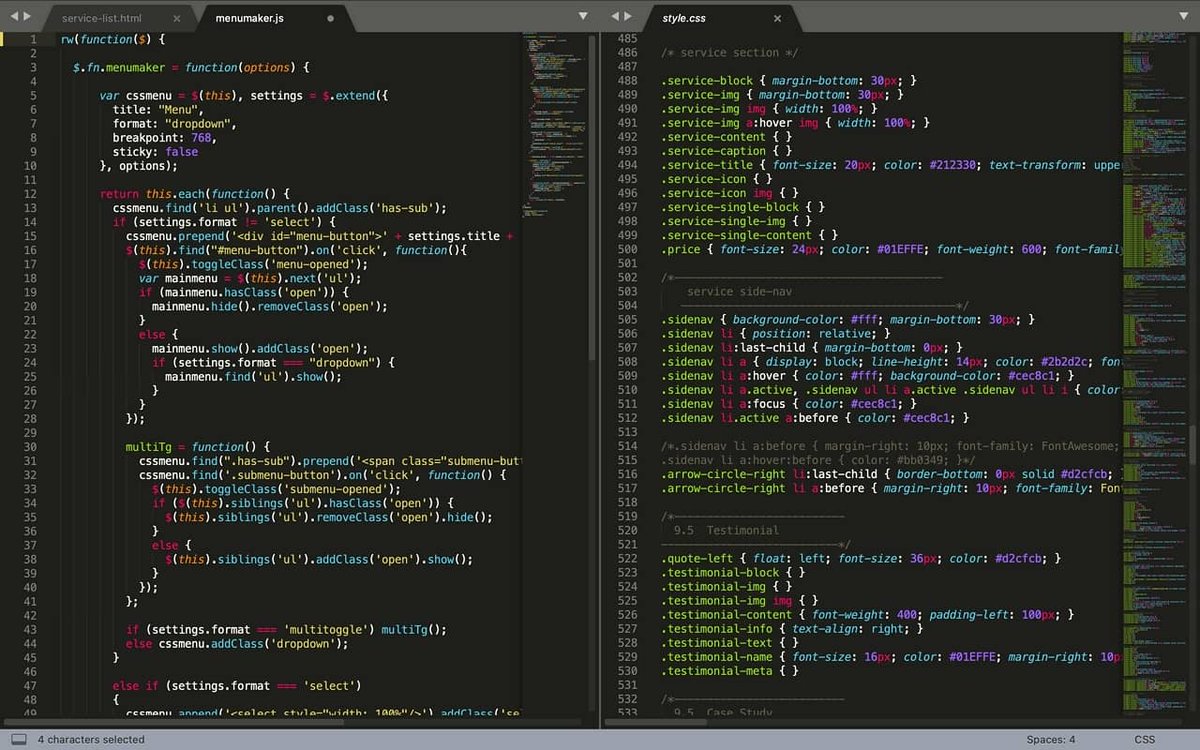This screenshot has height=750, width=1200.
Task: Click line number 12 in menumaker.js gutter
Action: tap(30, 194)
